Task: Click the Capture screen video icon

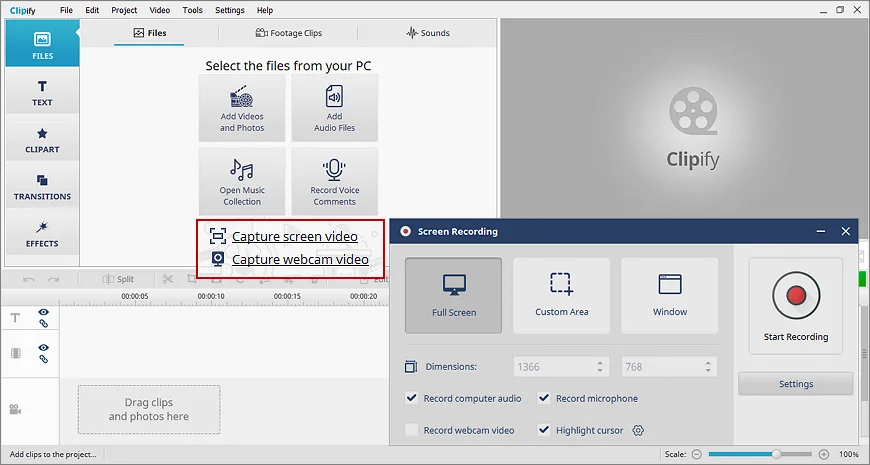Action: tap(218, 236)
